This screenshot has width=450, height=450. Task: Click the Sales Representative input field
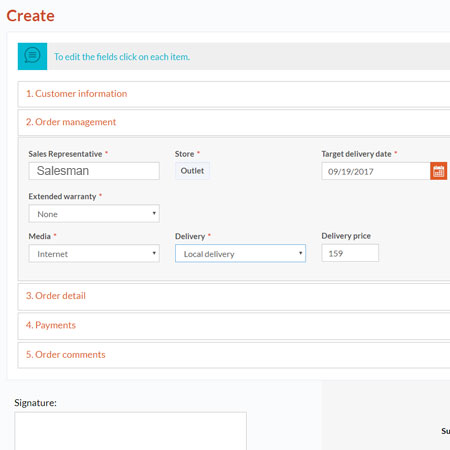click(94, 171)
